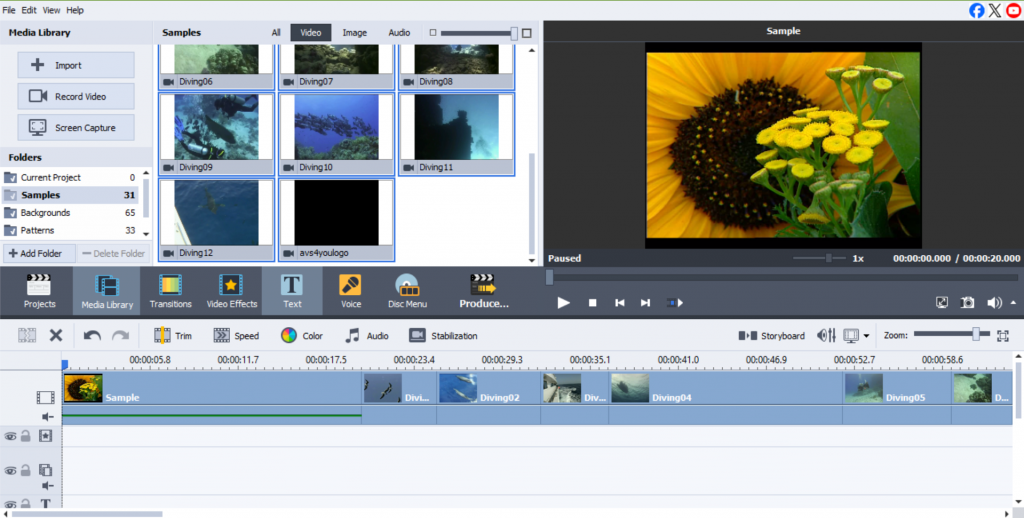
Task: Select the Backgrounds folder
Action: [x=46, y=213]
